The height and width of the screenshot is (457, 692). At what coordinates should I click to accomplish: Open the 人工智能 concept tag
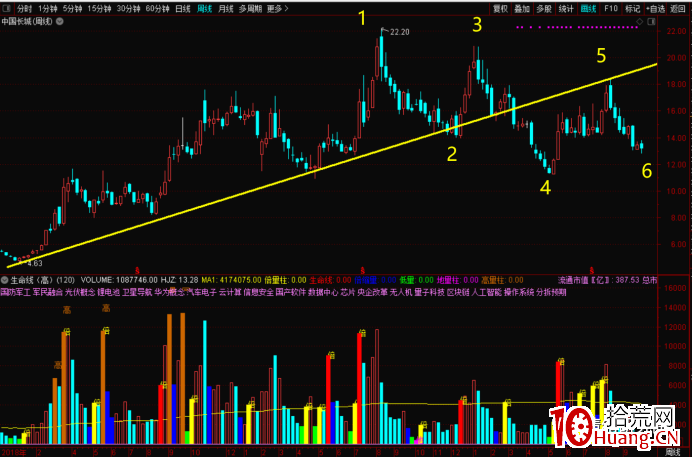[x=486, y=292]
